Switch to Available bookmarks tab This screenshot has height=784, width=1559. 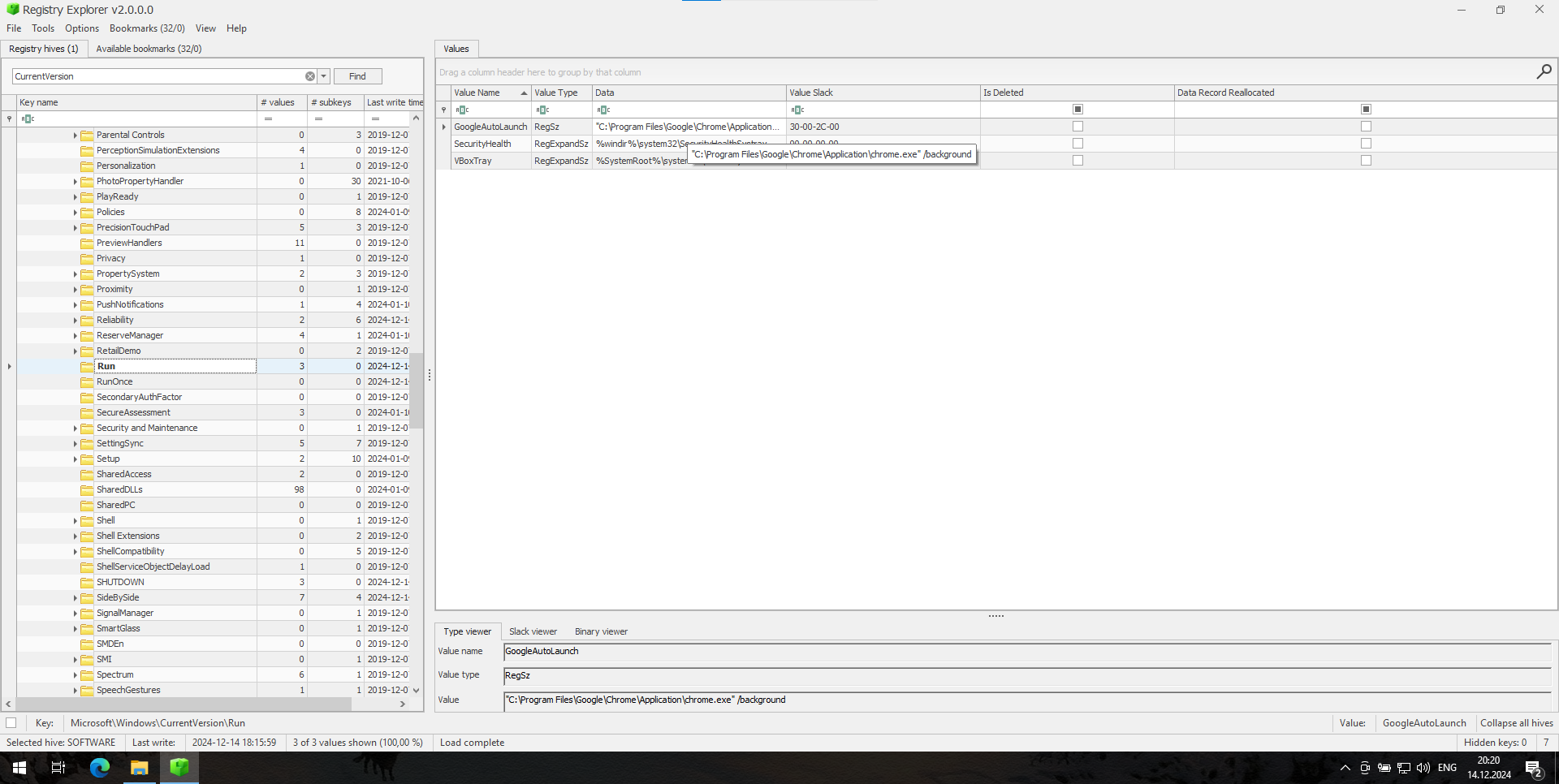149,49
